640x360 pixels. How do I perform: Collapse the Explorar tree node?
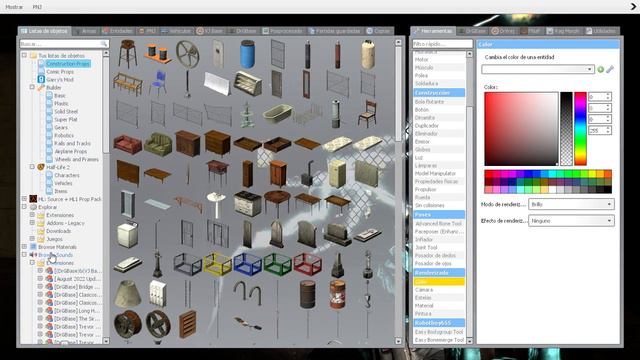tap(24, 207)
